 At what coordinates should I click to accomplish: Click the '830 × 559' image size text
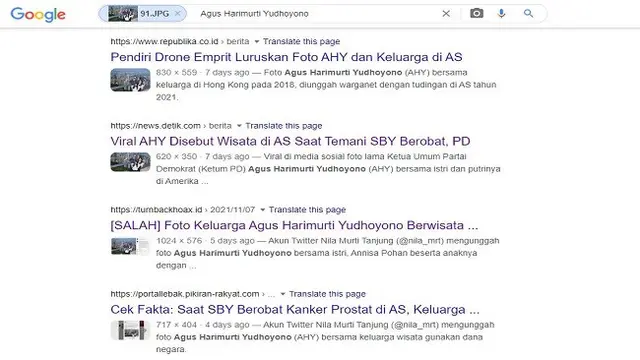pyautogui.click(x=176, y=72)
